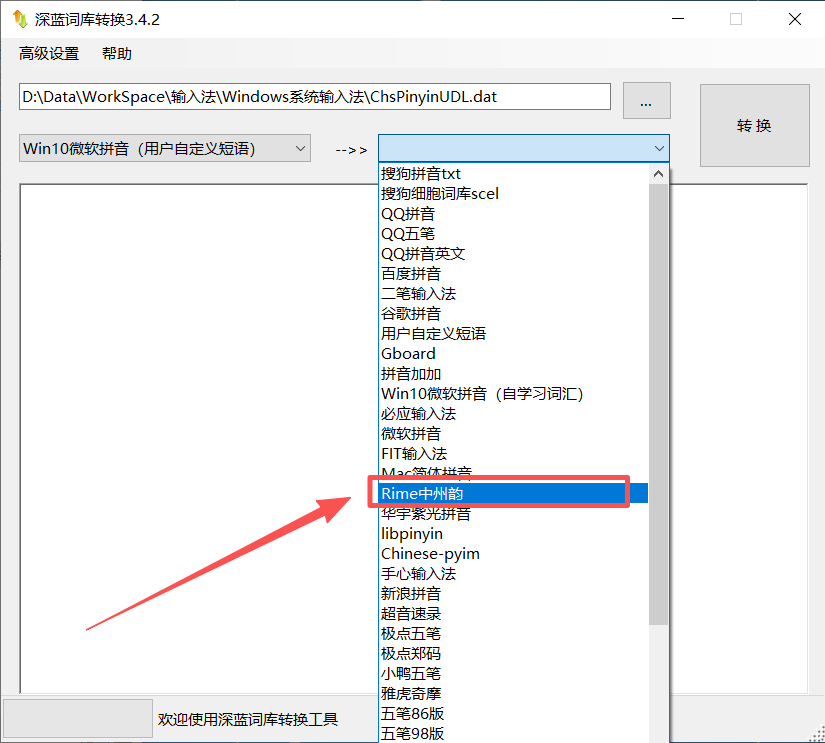The height and width of the screenshot is (743, 825).
Task: Choose Chinese-pyim in the list
Action: coord(514,554)
